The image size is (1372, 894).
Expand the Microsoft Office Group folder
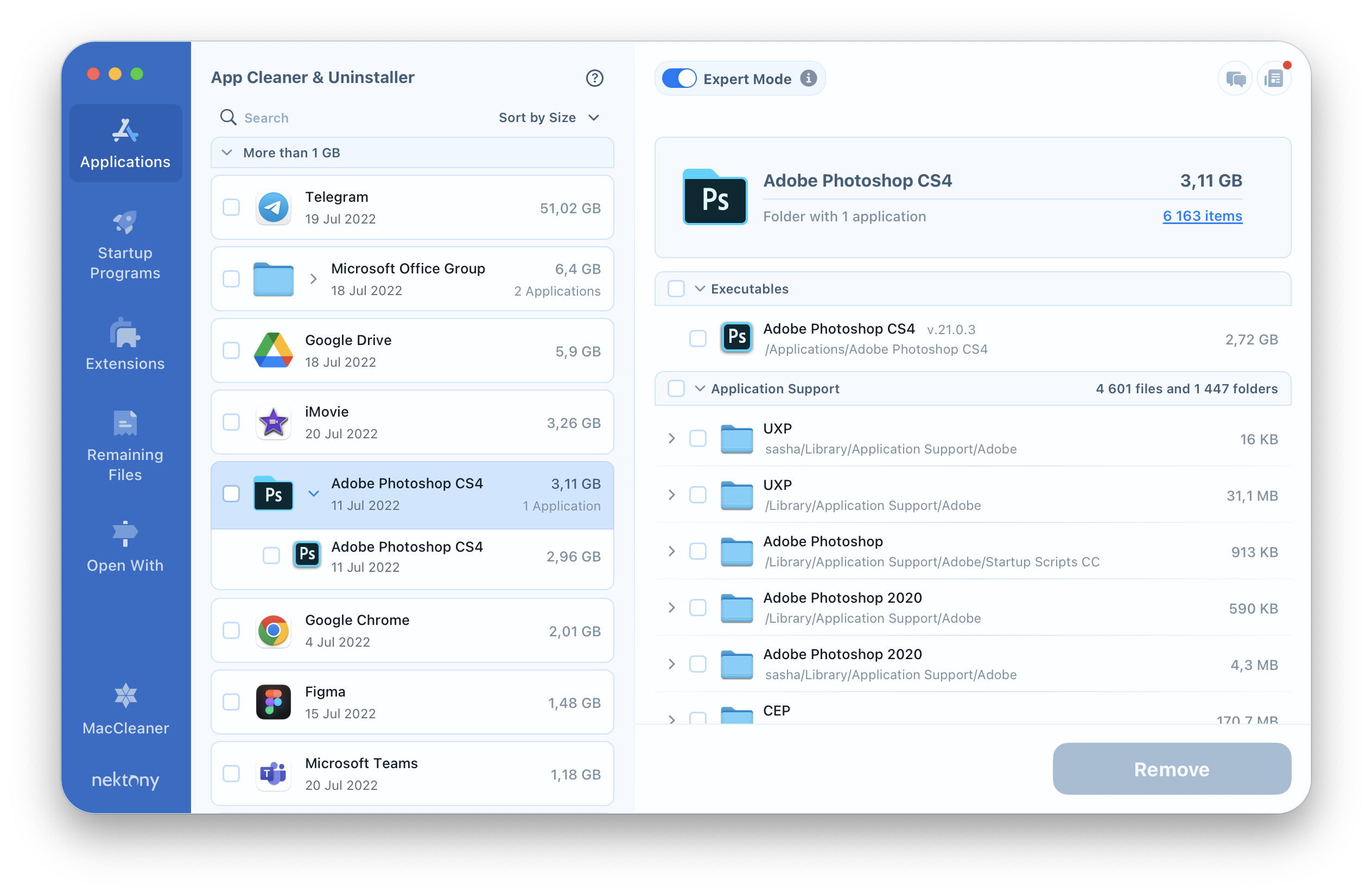point(313,278)
